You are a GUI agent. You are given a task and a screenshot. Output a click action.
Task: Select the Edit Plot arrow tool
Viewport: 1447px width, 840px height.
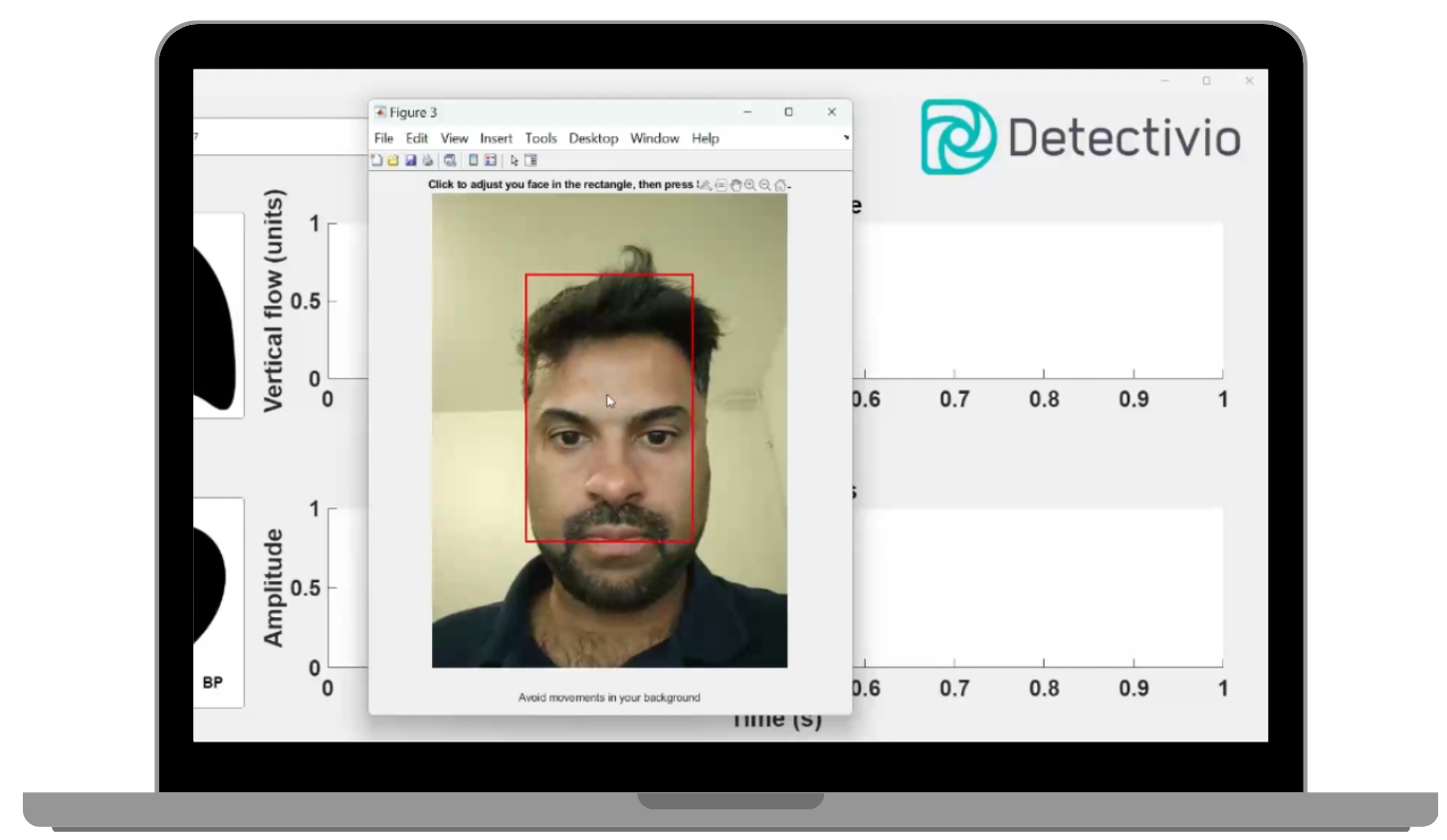coord(515,160)
